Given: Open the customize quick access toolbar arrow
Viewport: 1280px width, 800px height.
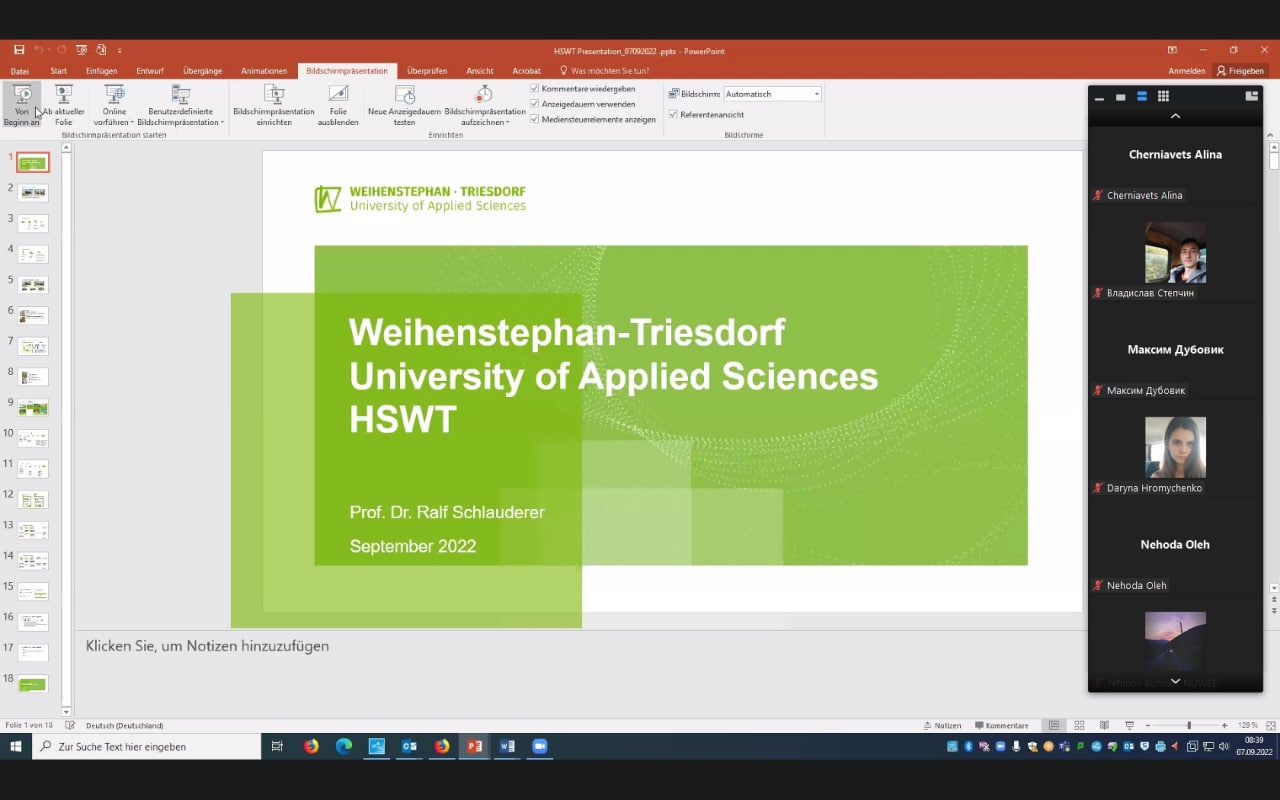Looking at the screenshot, I should click(120, 50).
